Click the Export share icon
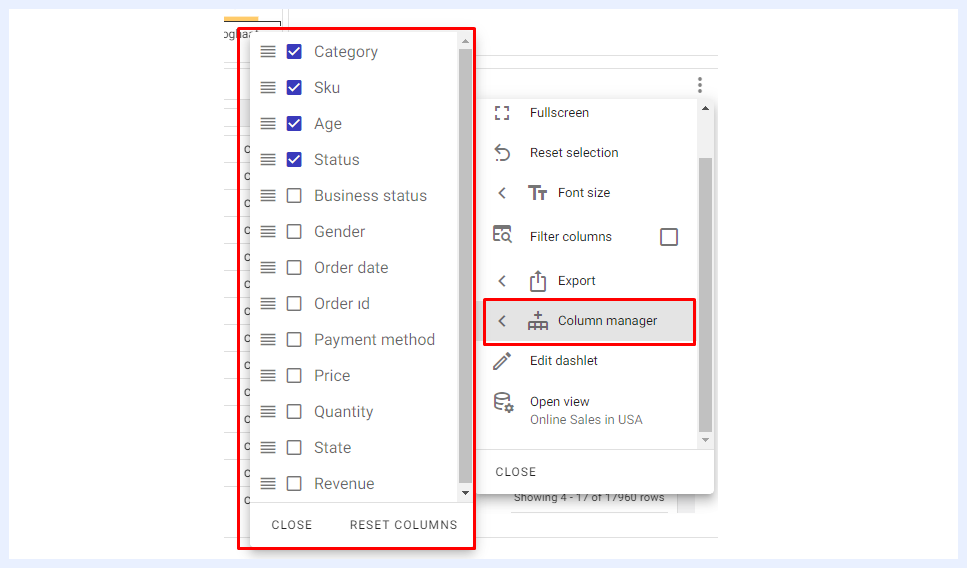The width and height of the screenshot is (967, 568). (x=538, y=281)
